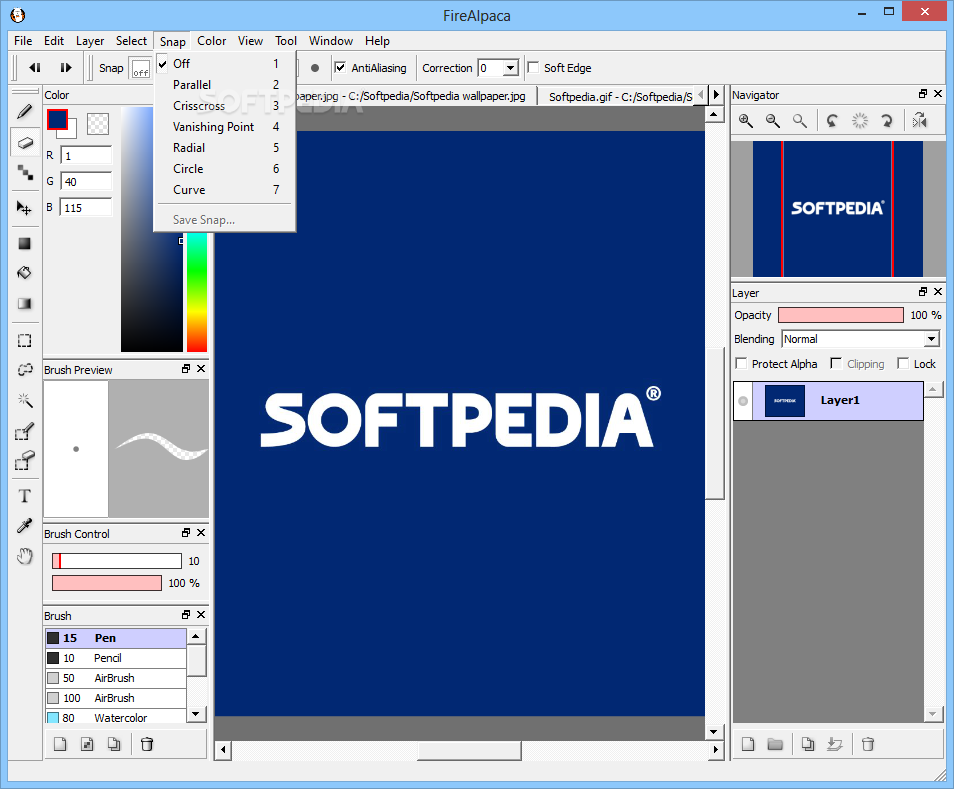The width and height of the screenshot is (954, 789).
Task: Enable Clipping checkbox
Action: point(836,364)
